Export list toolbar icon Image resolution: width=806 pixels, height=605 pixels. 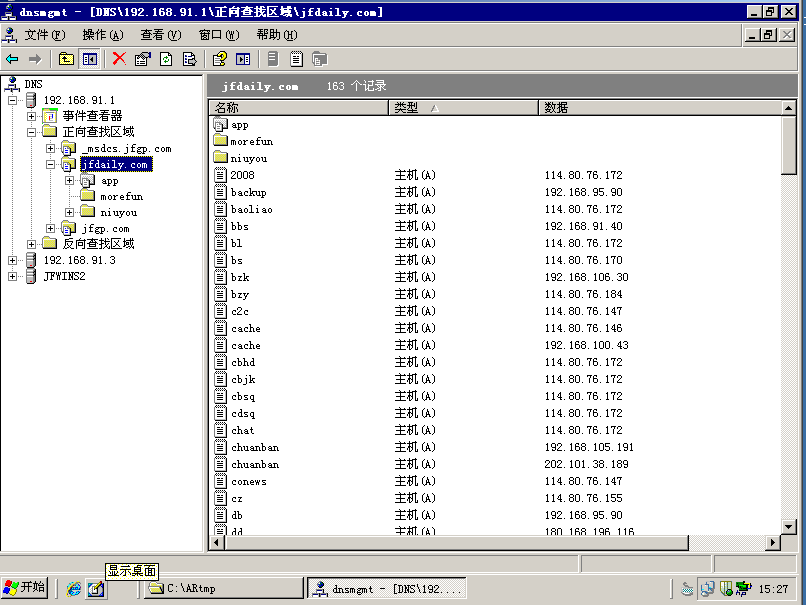coord(189,59)
